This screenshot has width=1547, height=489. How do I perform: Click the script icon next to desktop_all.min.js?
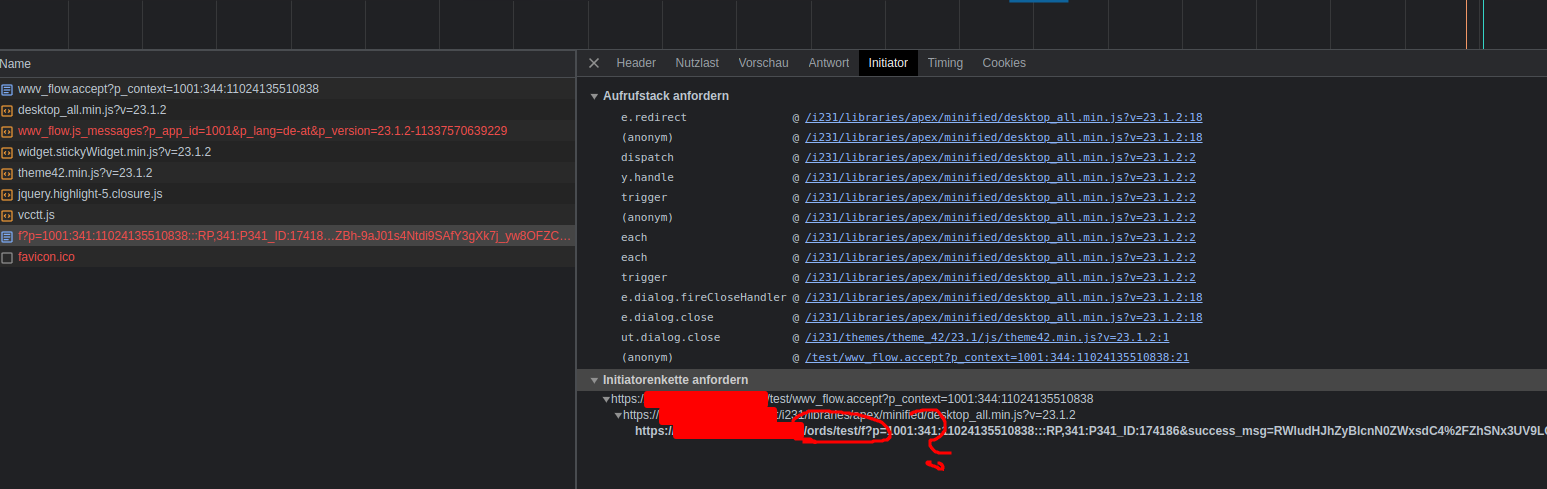pos(7,110)
